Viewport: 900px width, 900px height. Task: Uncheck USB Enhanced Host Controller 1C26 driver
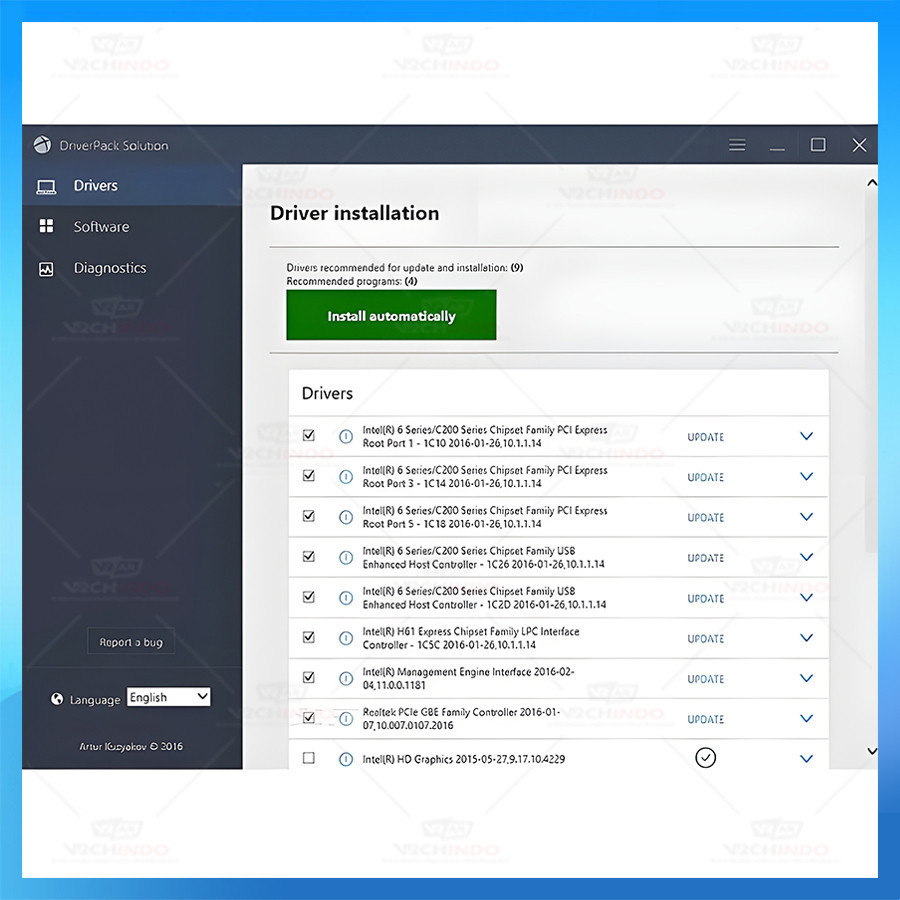click(309, 556)
